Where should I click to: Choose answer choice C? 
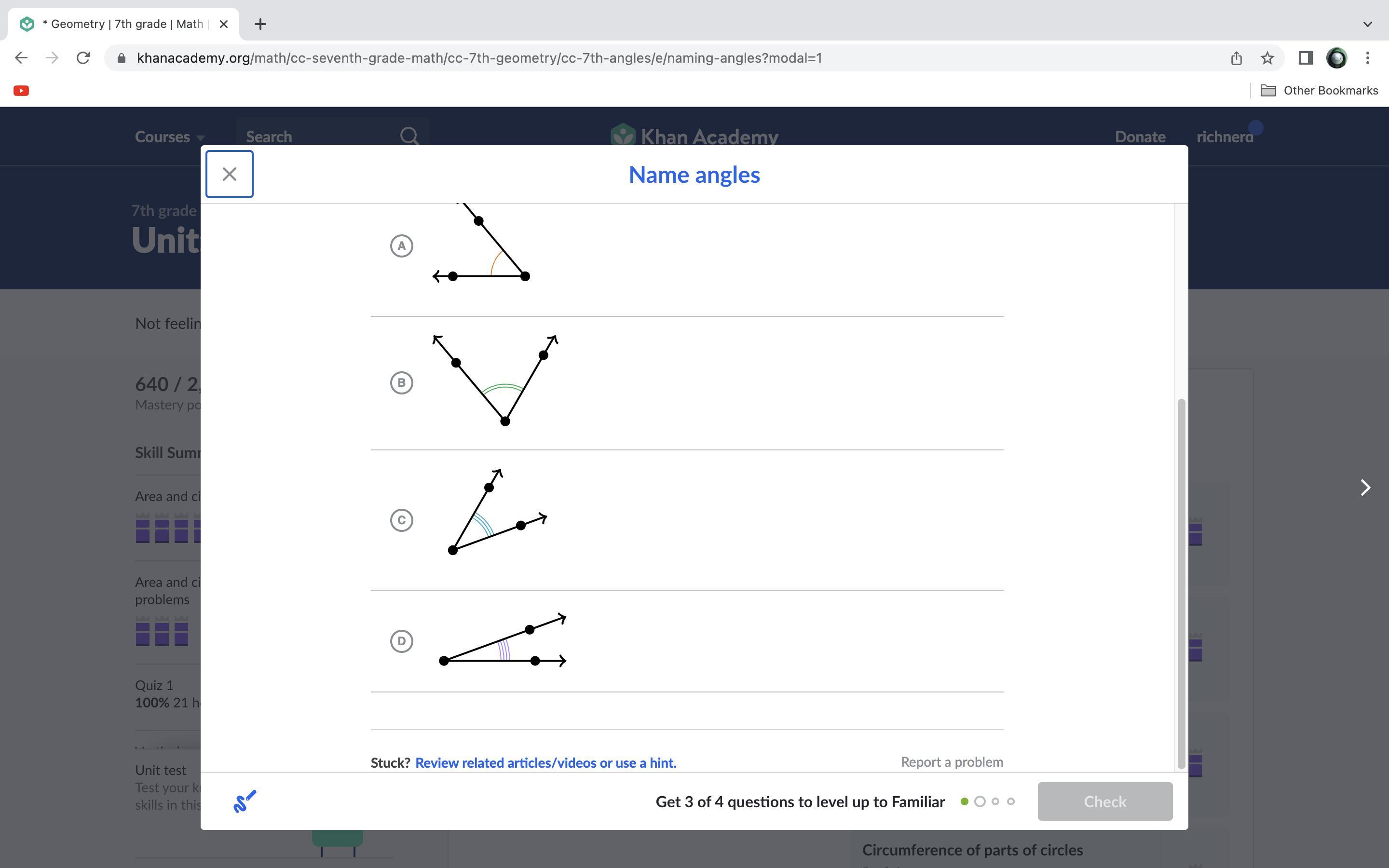401,520
